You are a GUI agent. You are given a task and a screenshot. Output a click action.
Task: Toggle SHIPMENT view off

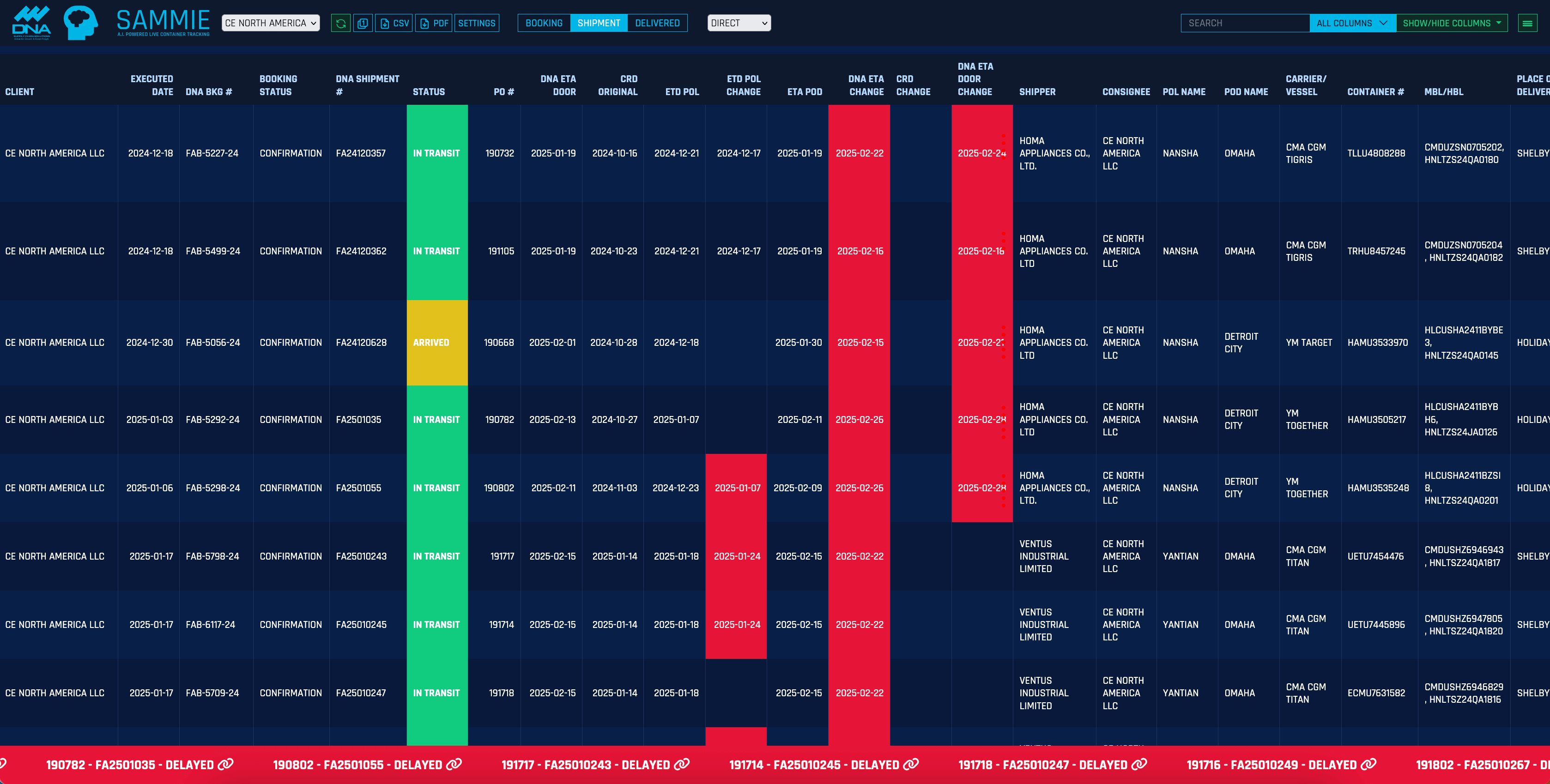598,23
